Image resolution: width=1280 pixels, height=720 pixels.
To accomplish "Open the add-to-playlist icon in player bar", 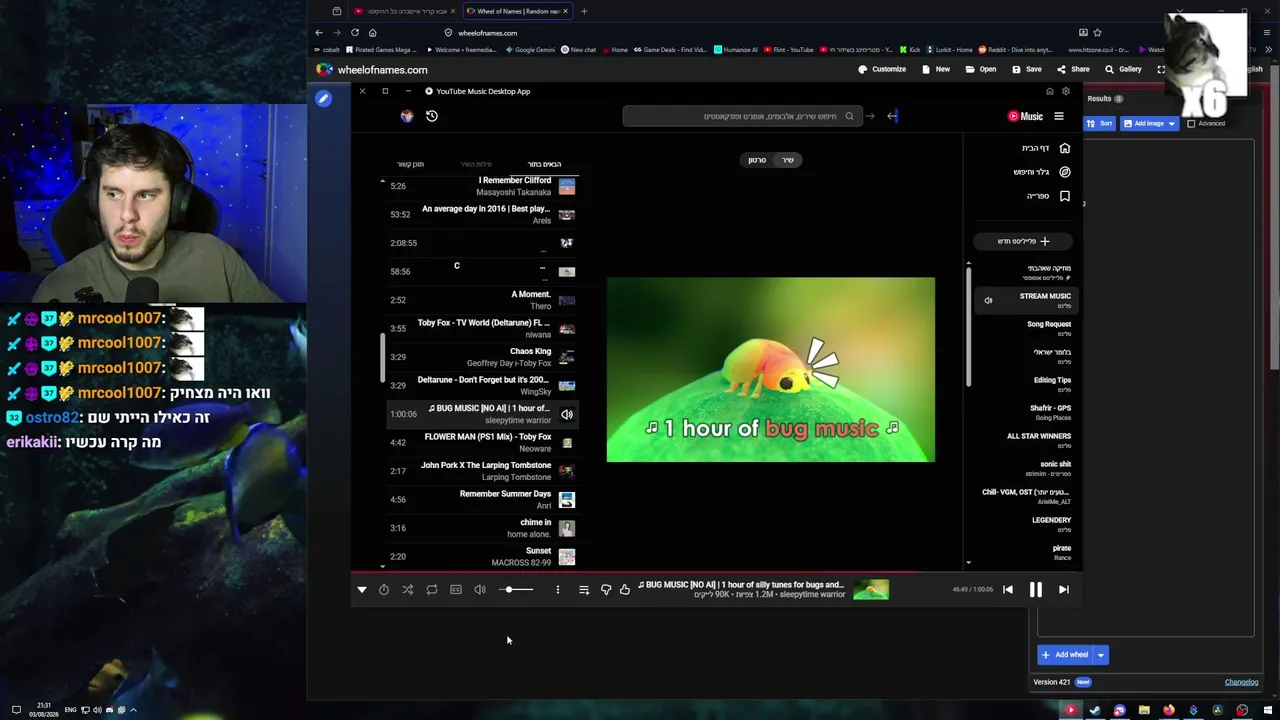I will pos(584,590).
